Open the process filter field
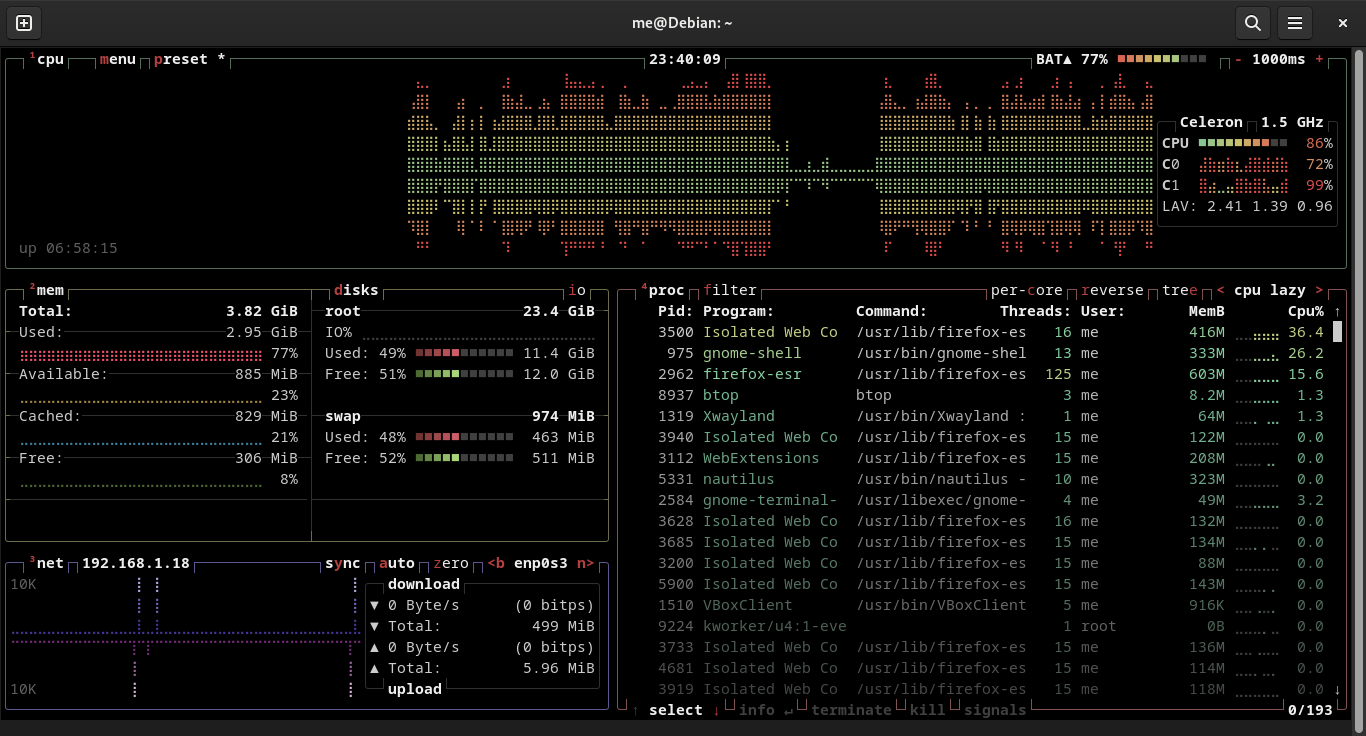The width and height of the screenshot is (1366, 736). (x=729, y=290)
